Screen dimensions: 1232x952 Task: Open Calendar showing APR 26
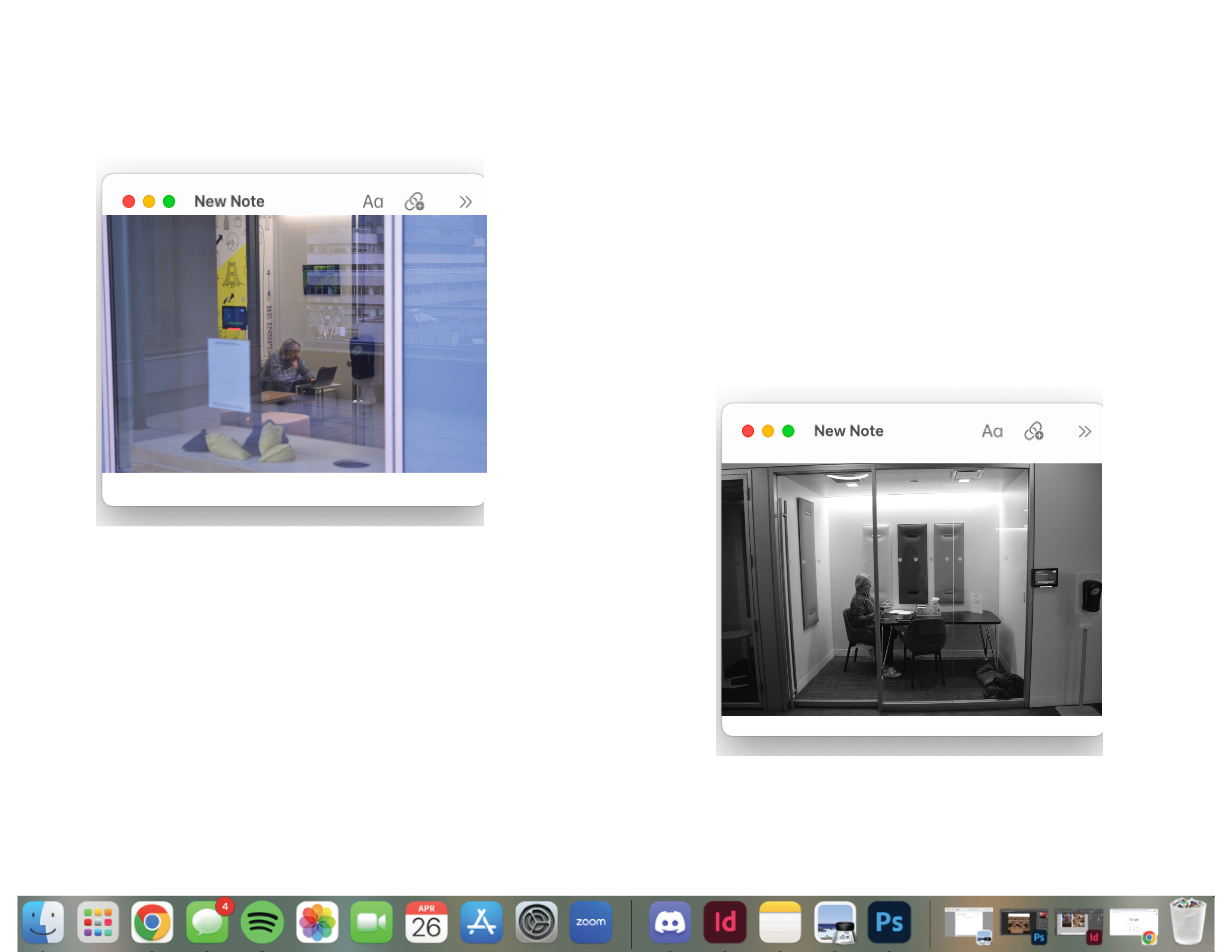coord(426,922)
